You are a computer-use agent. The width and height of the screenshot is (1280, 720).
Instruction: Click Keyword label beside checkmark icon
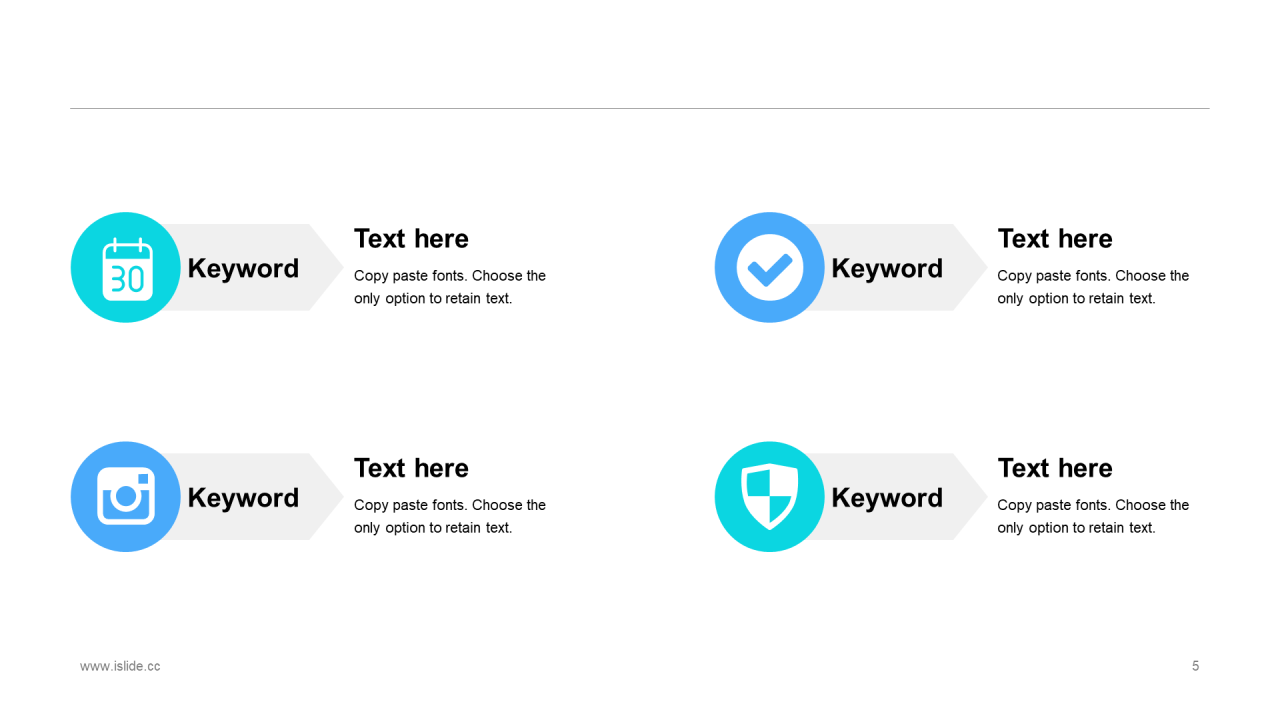[x=887, y=269]
